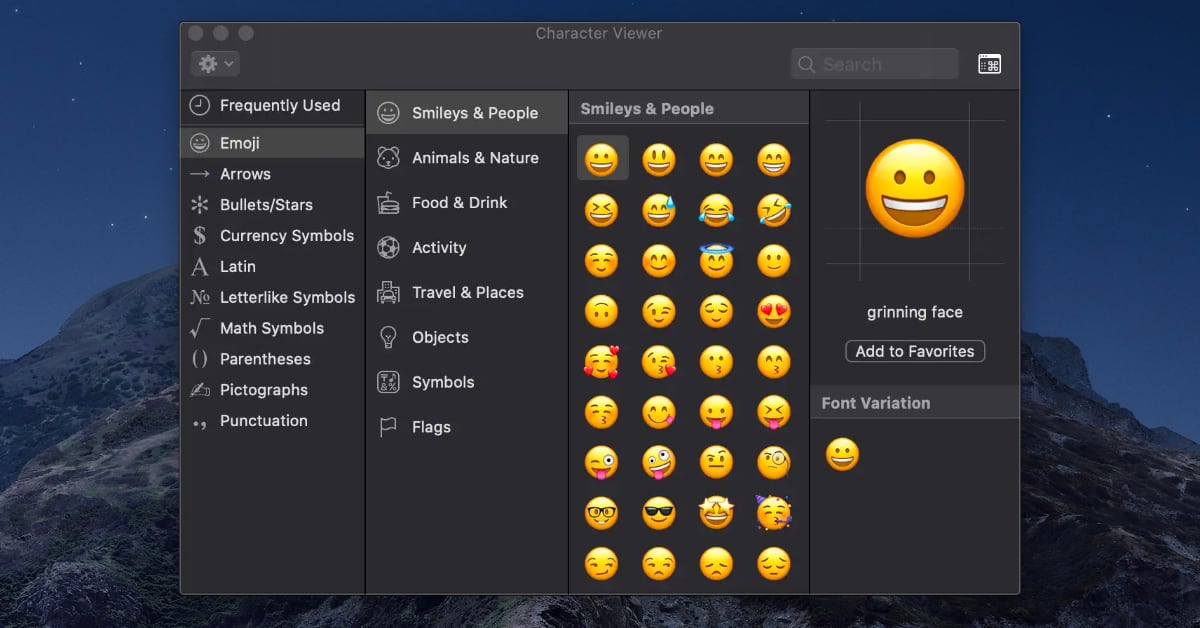Select the grinning face font variation
Viewport: 1200px width, 628px height.
[842, 455]
